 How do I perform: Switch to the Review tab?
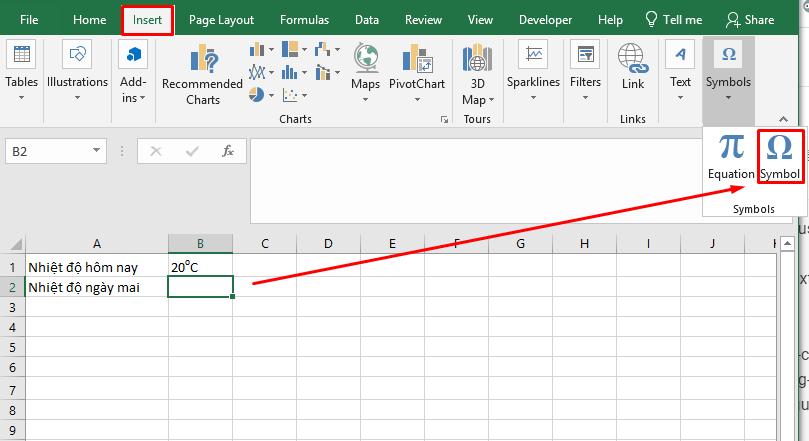tap(423, 20)
